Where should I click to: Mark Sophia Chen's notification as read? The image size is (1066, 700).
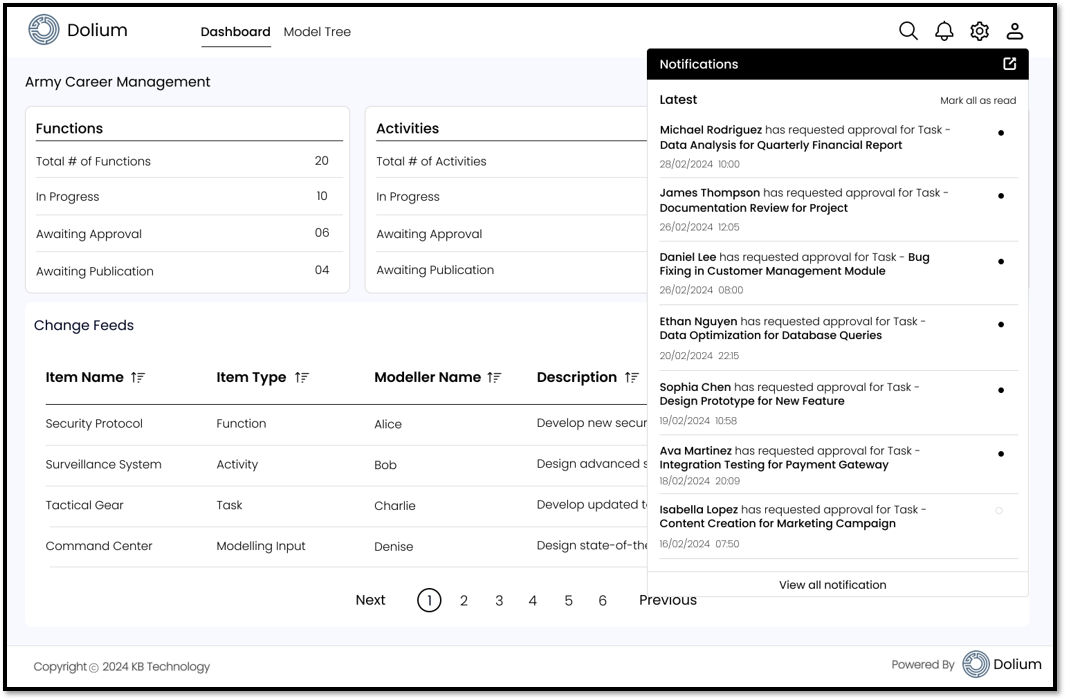[1001, 390]
